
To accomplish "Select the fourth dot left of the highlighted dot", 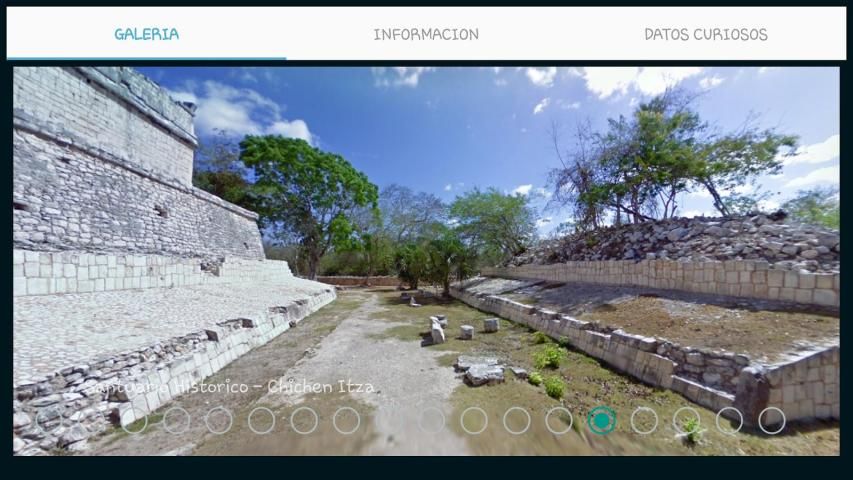I will pyautogui.click(x=432, y=420).
